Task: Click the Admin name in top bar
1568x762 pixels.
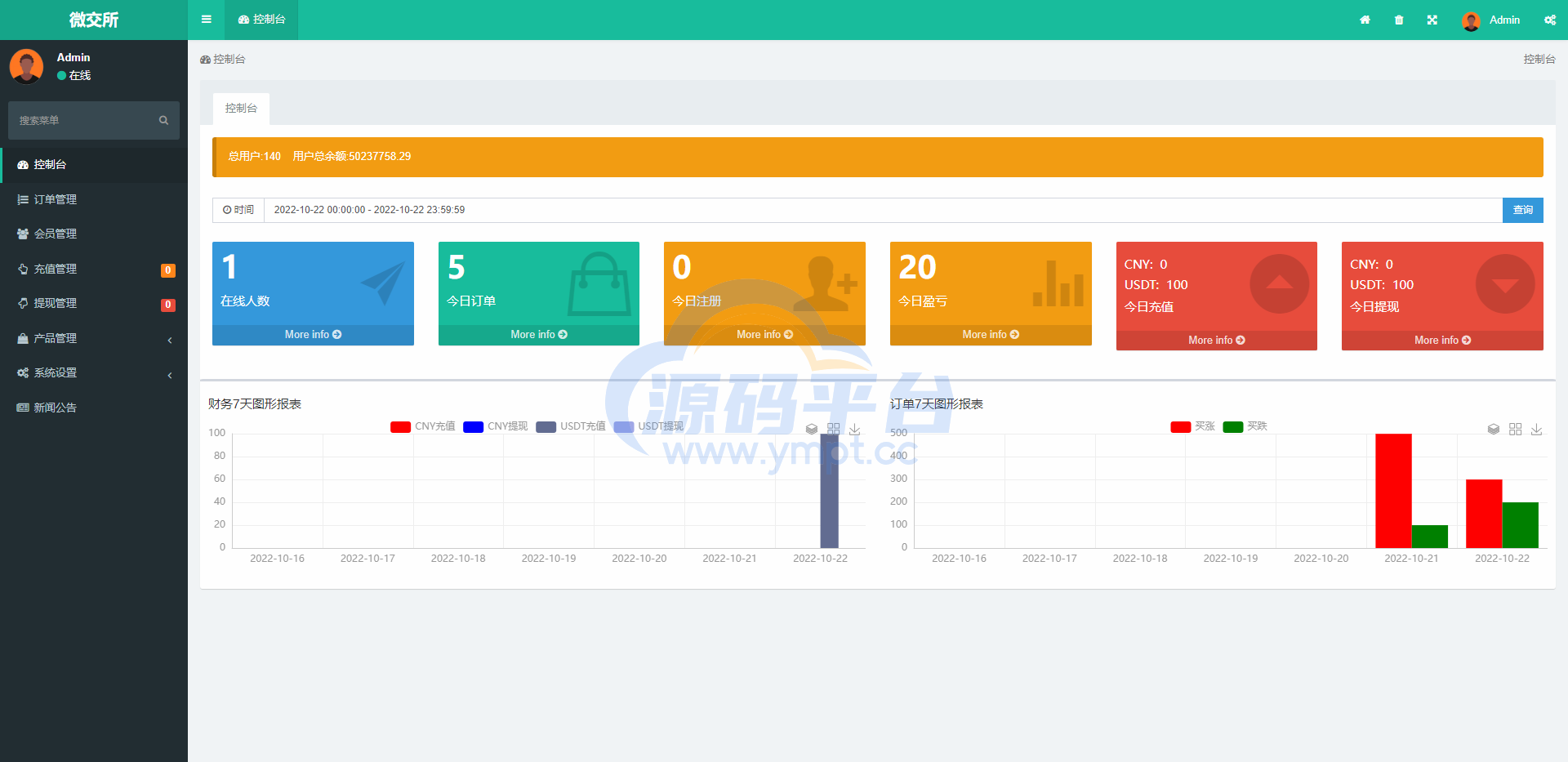Action: click(x=1504, y=20)
